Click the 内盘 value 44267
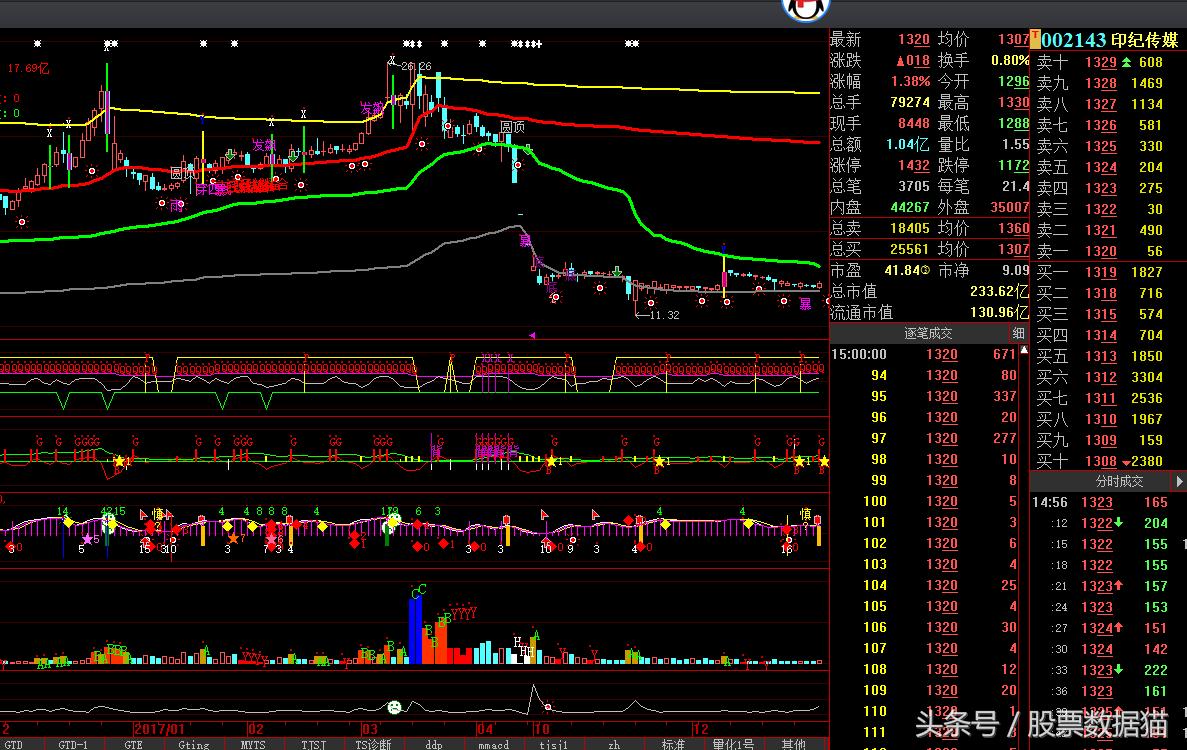The image size is (1187, 750). (x=910, y=207)
